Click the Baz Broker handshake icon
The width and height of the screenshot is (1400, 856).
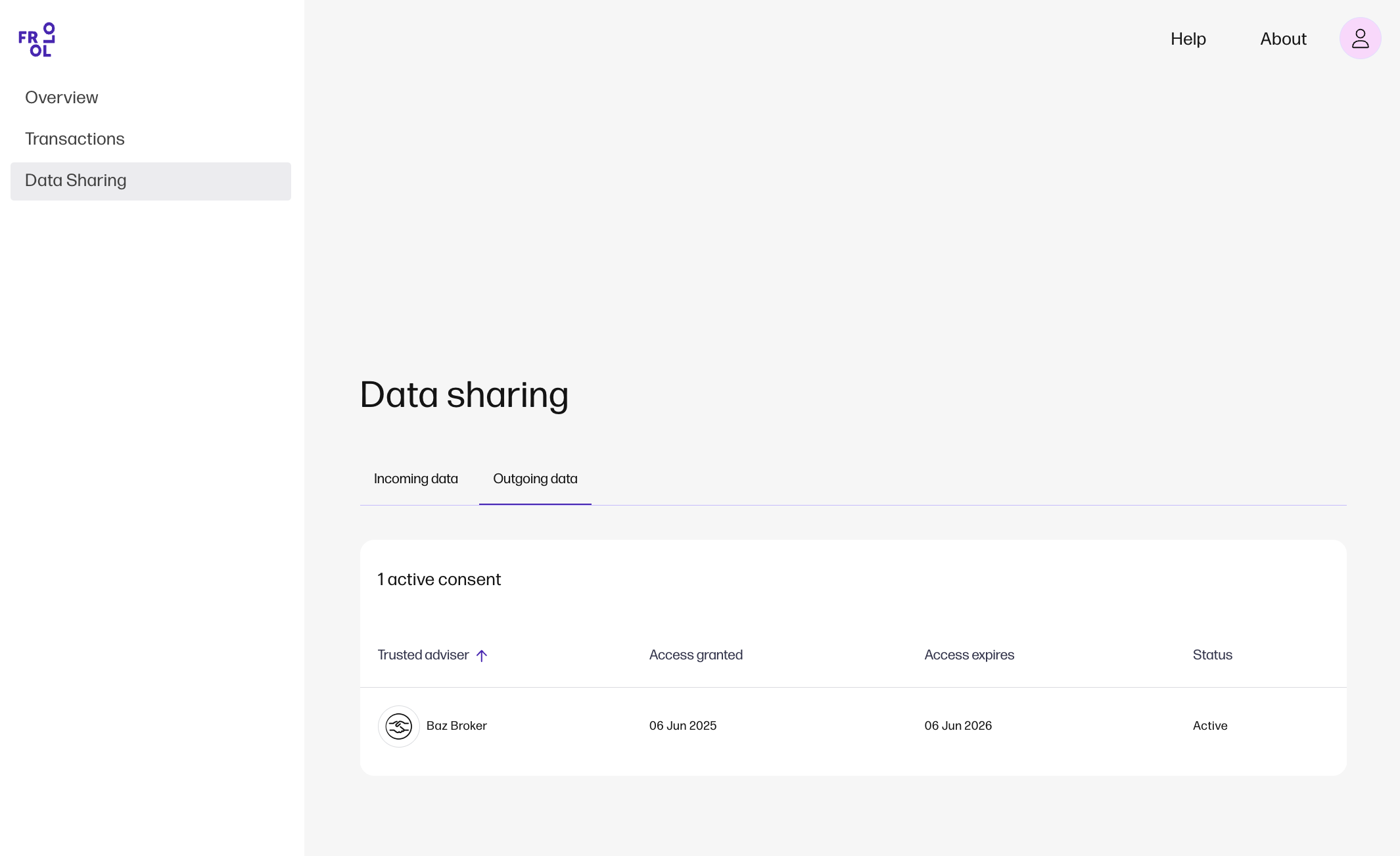pos(398,726)
